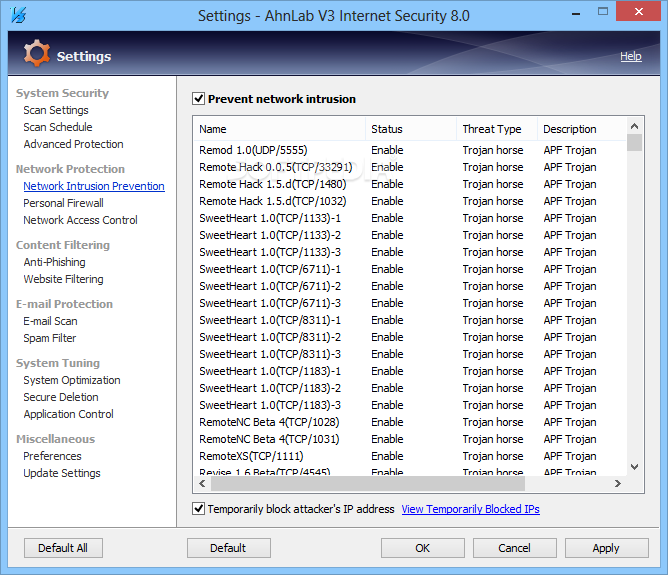668x575 pixels.
Task: Sort by Threat Type column header
Action: (x=497, y=129)
